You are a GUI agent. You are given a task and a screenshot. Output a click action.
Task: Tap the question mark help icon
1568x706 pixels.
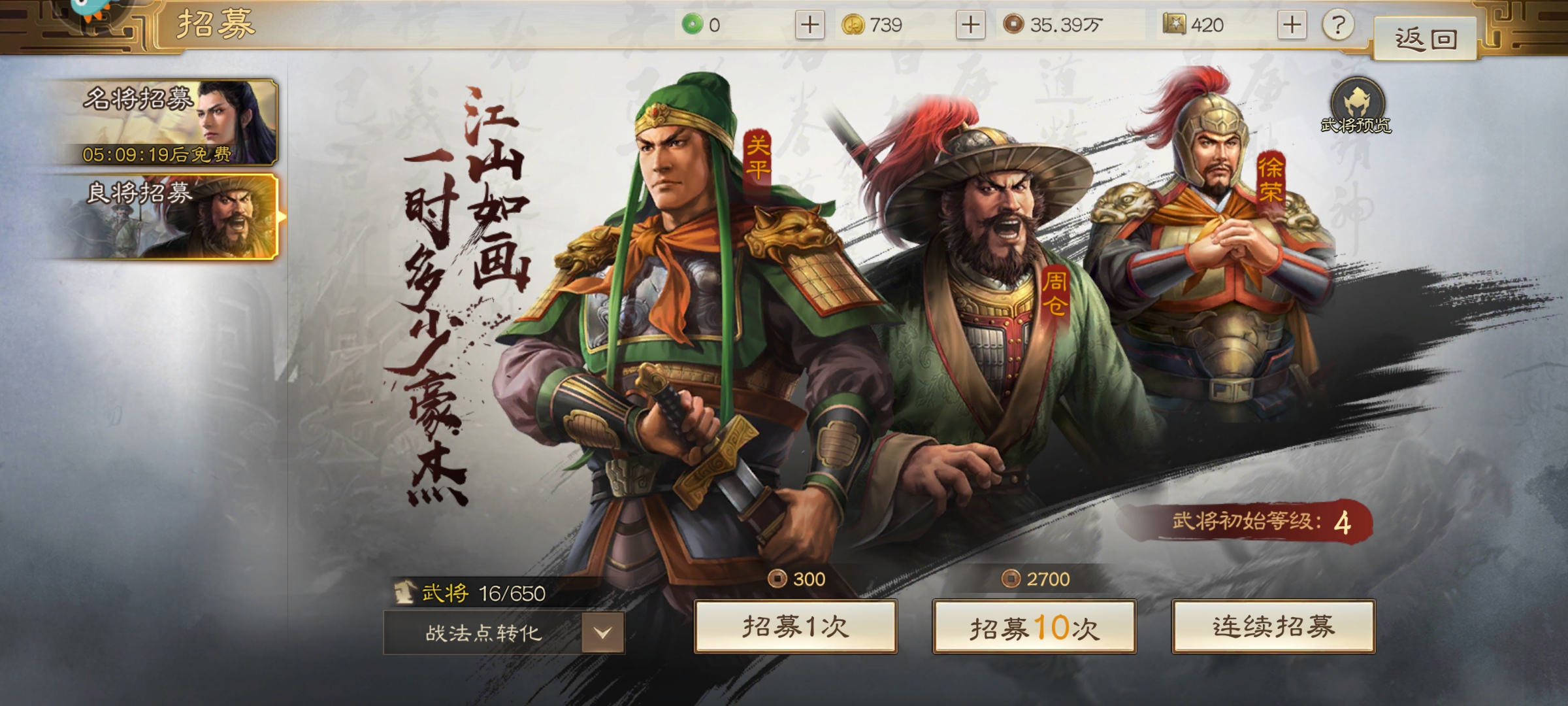point(1338,25)
